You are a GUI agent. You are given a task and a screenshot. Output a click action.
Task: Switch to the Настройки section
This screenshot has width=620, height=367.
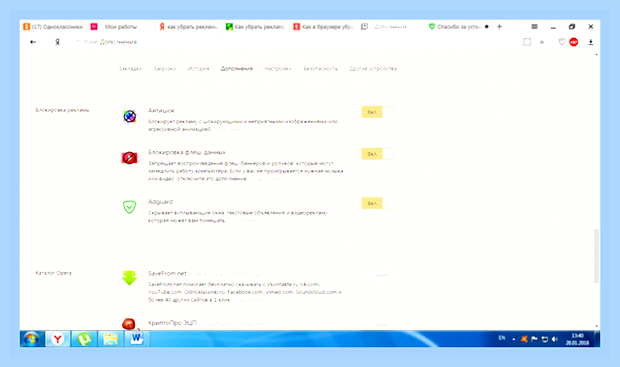point(278,69)
